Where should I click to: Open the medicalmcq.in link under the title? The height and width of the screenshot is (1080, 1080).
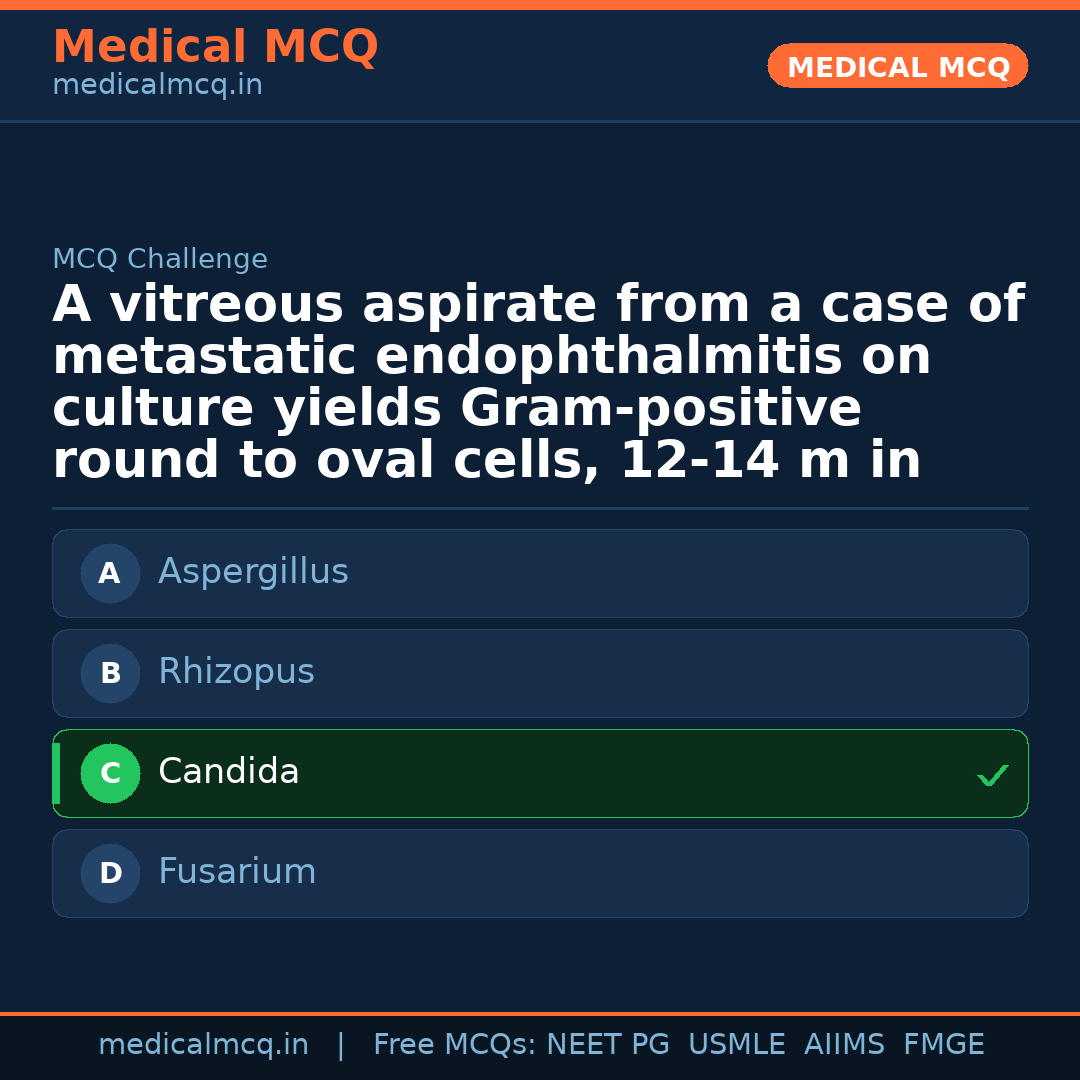click(157, 85)
